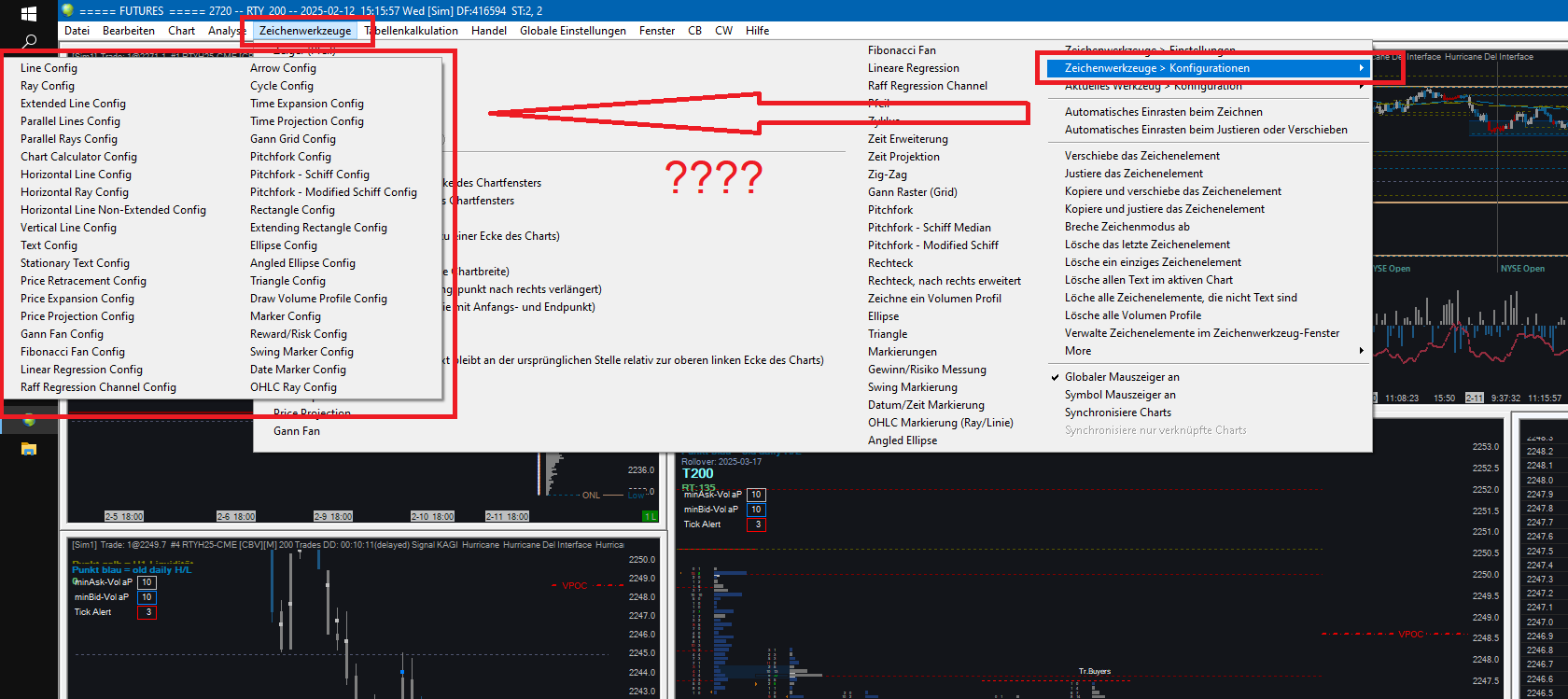Click the globe app icon in title bar

coord(67,10)
